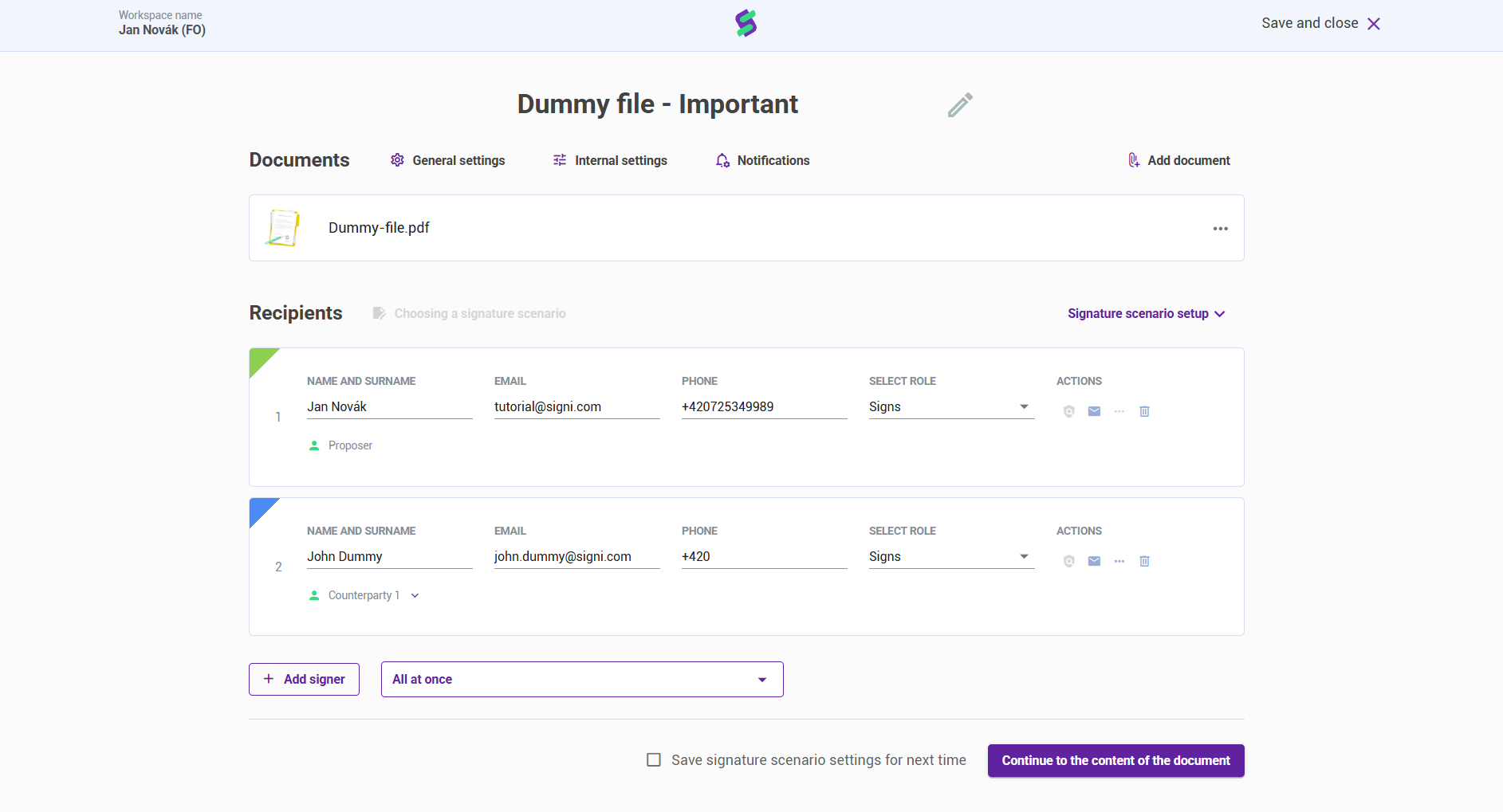
Task: Continue to the content of the document
Action: click(x=1115, y=761)
